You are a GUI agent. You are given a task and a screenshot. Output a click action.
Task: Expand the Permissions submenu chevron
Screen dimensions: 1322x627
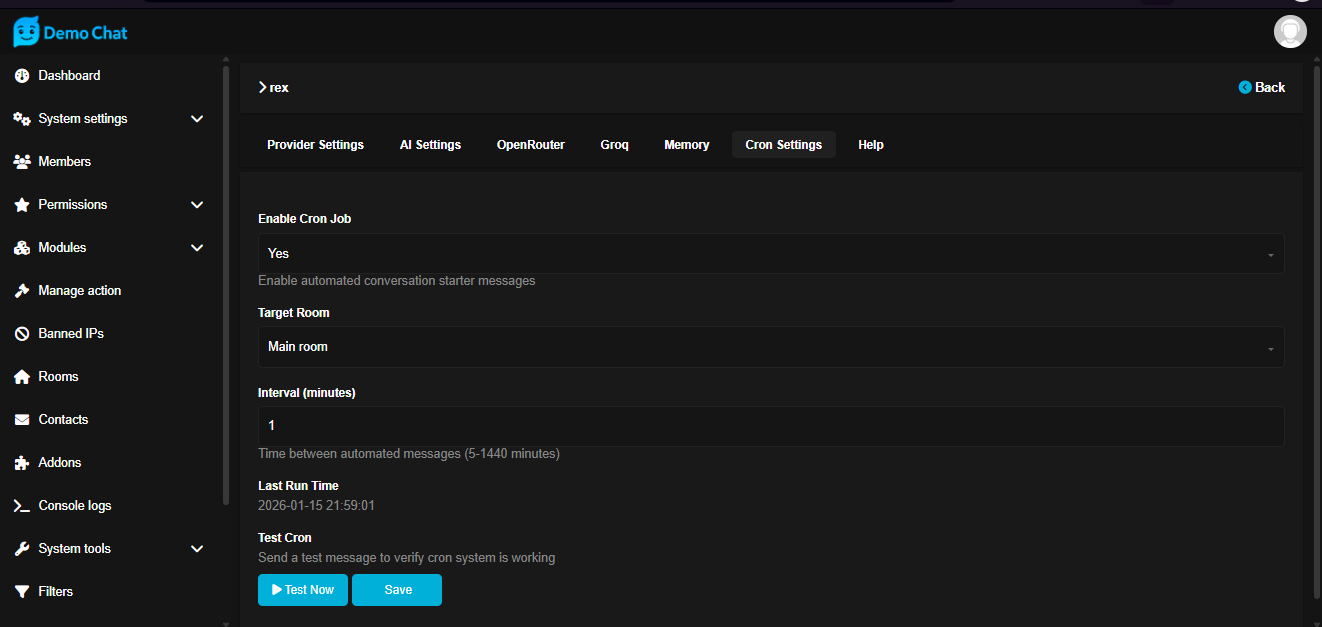point(197,205)
